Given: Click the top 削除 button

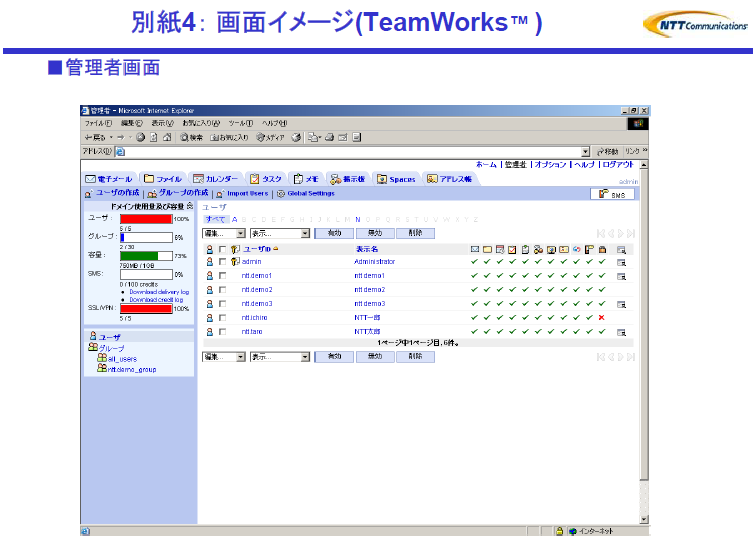Looking at the screenshot, I should tap(415, 233).
